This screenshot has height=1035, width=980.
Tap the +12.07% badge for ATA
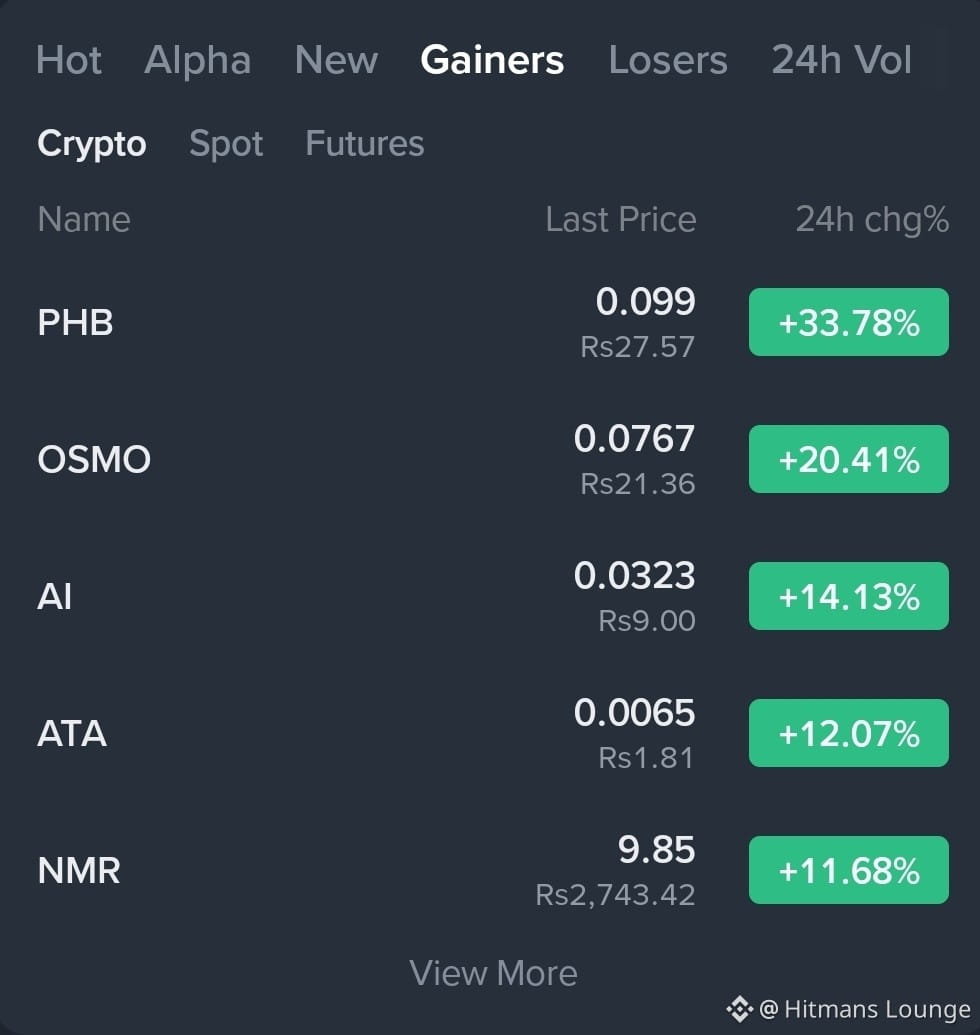coord(849,733)
